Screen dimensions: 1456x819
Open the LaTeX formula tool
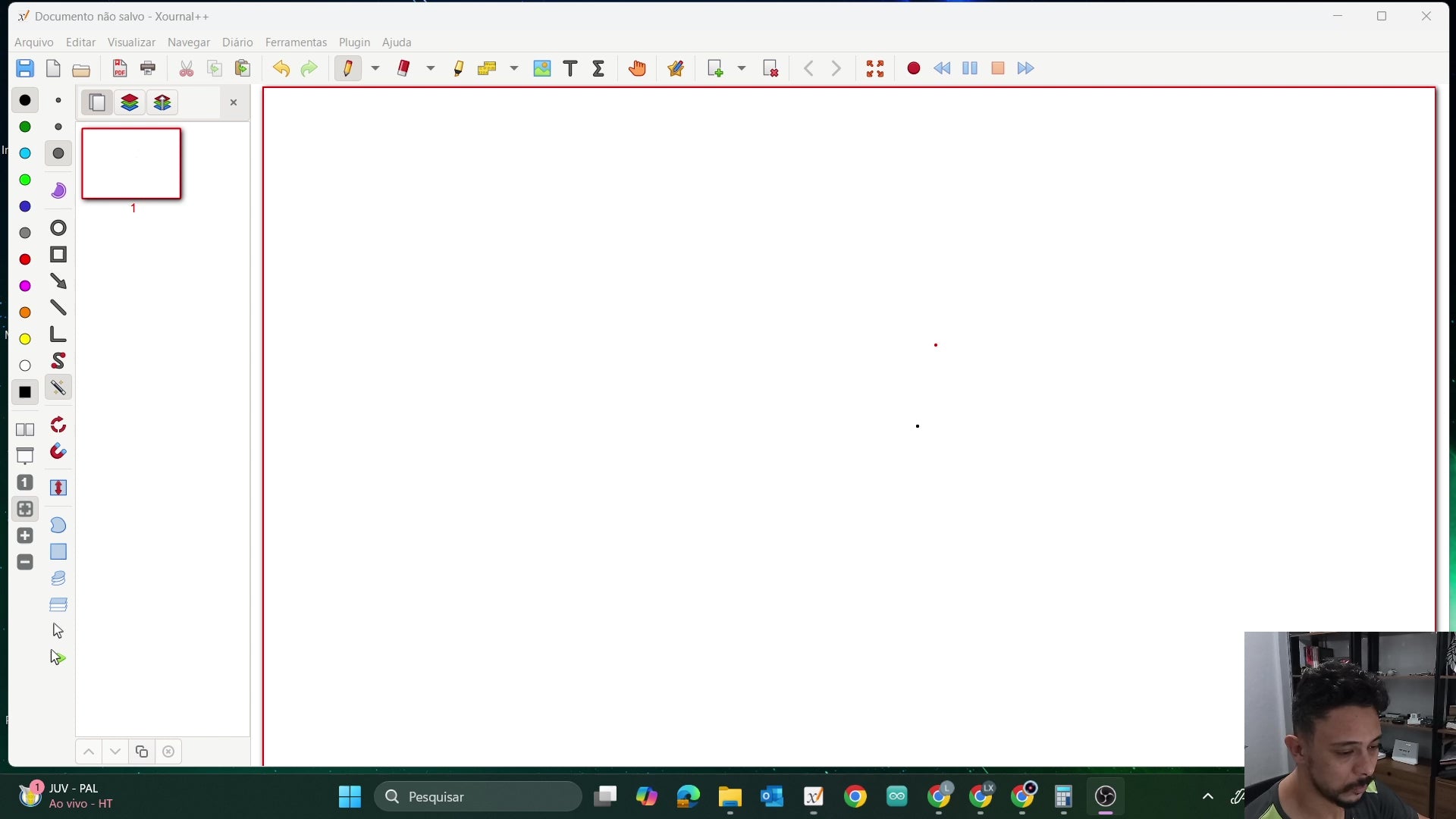[598, 68]
